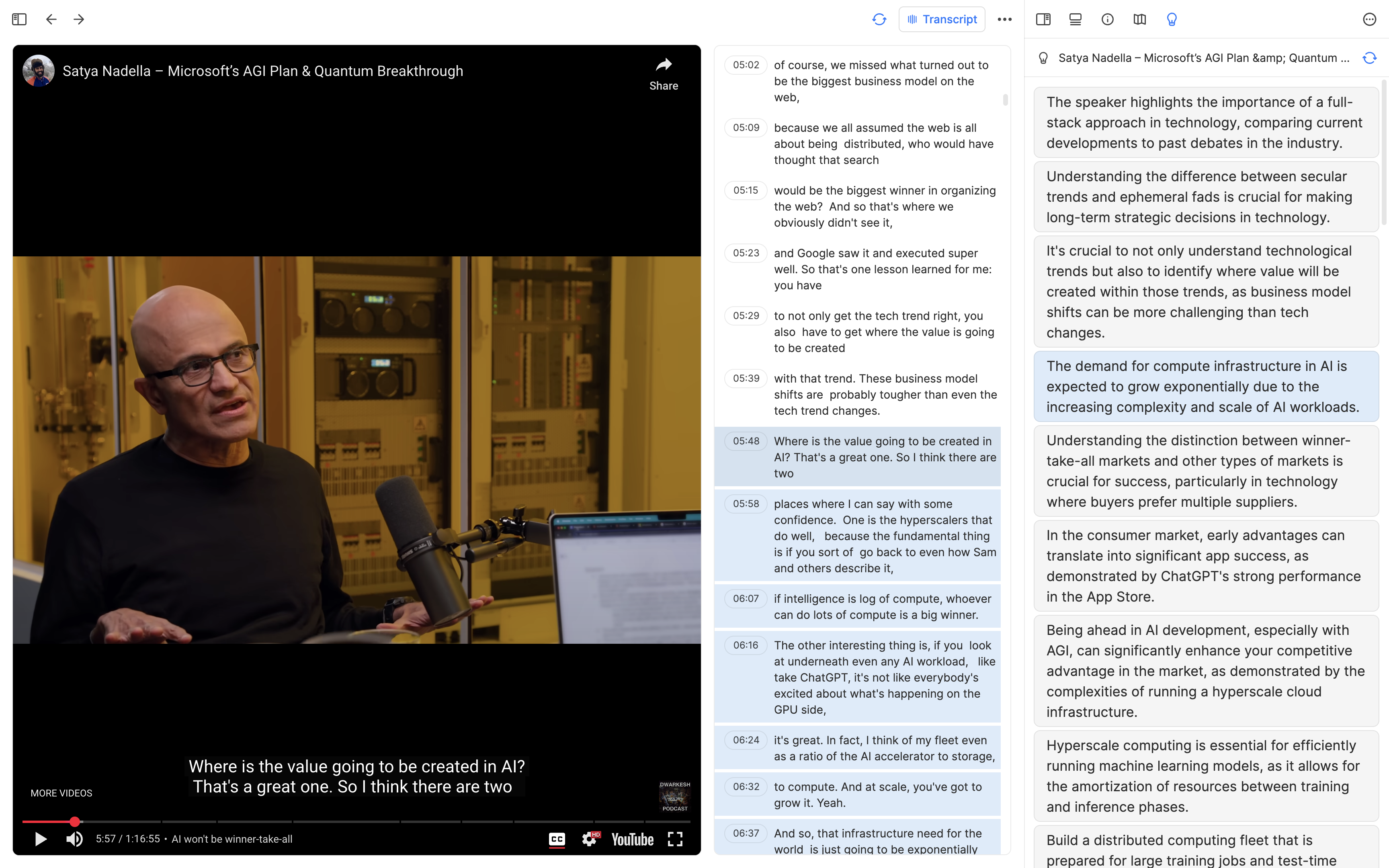Mute the video volume

pyautogui.click(x=74, y=839)
